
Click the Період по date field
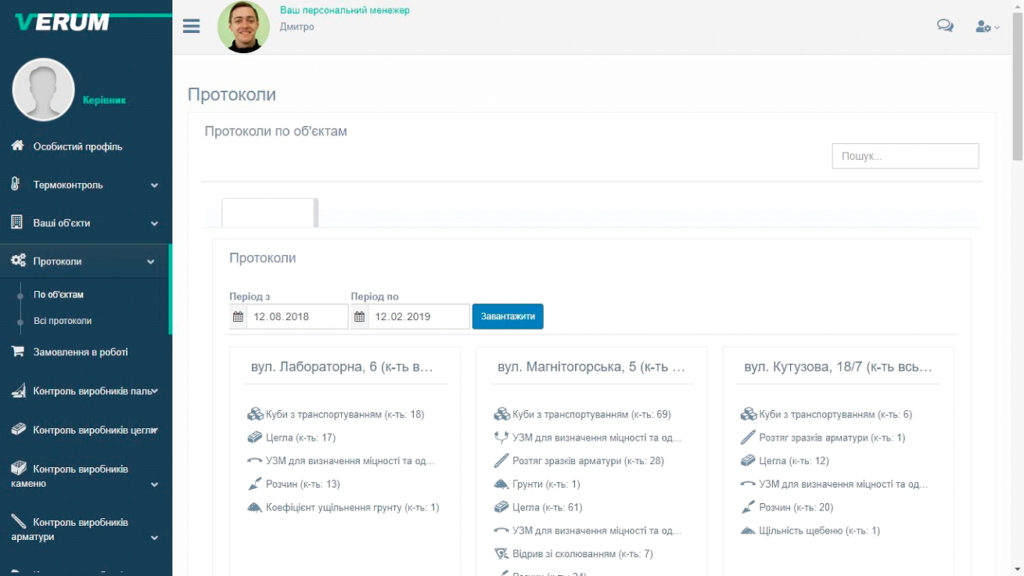coord(419,317)
